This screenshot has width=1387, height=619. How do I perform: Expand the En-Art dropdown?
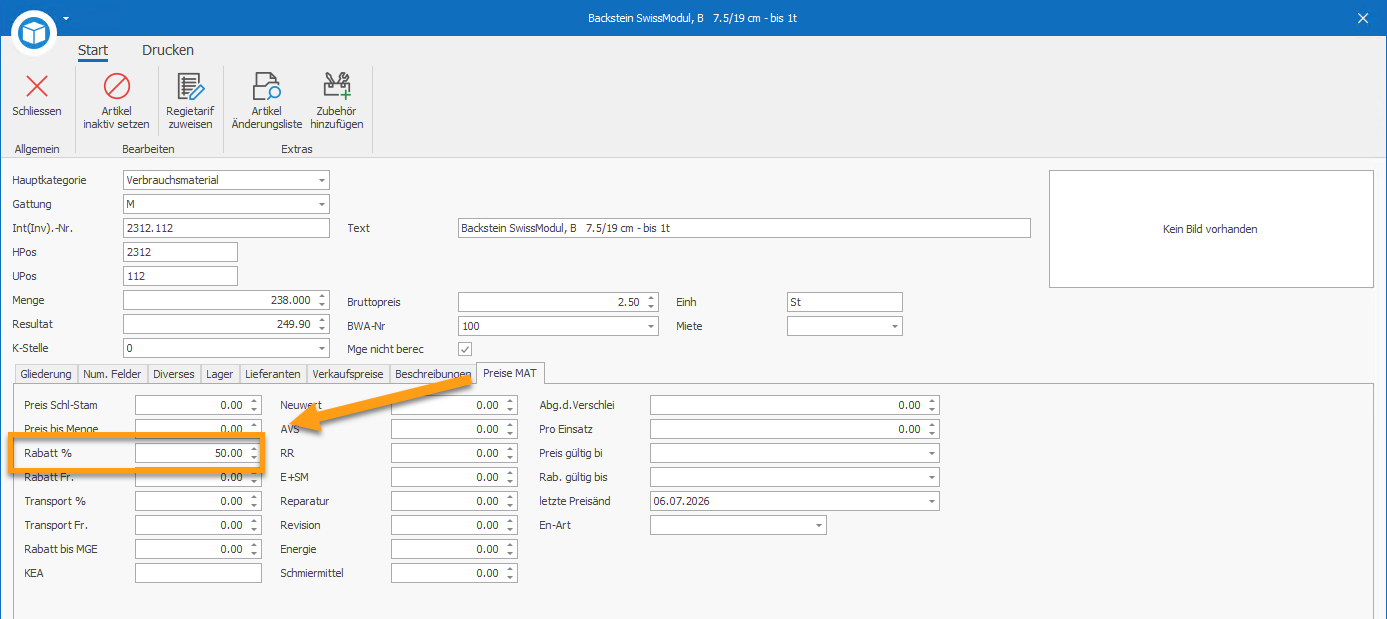[819, 525]
